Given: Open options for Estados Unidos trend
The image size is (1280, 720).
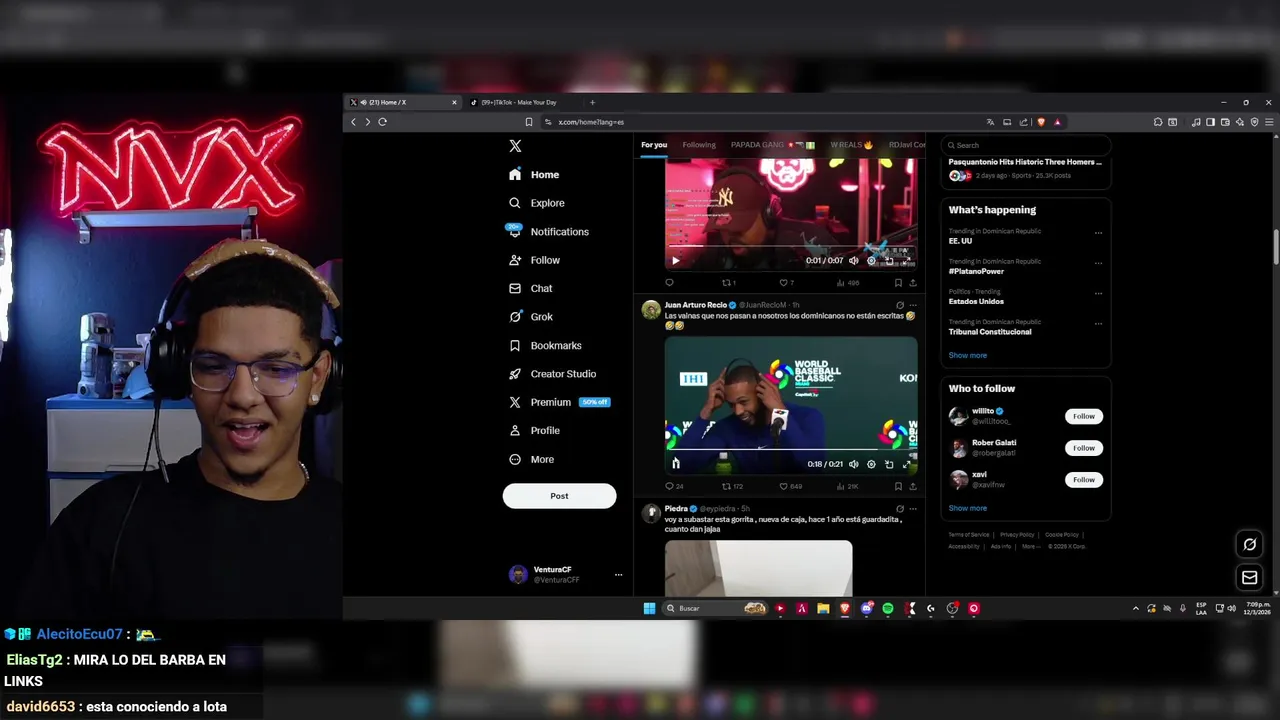Looking at the screenshot, I should pyautogui.click(x=1098, y=293).
